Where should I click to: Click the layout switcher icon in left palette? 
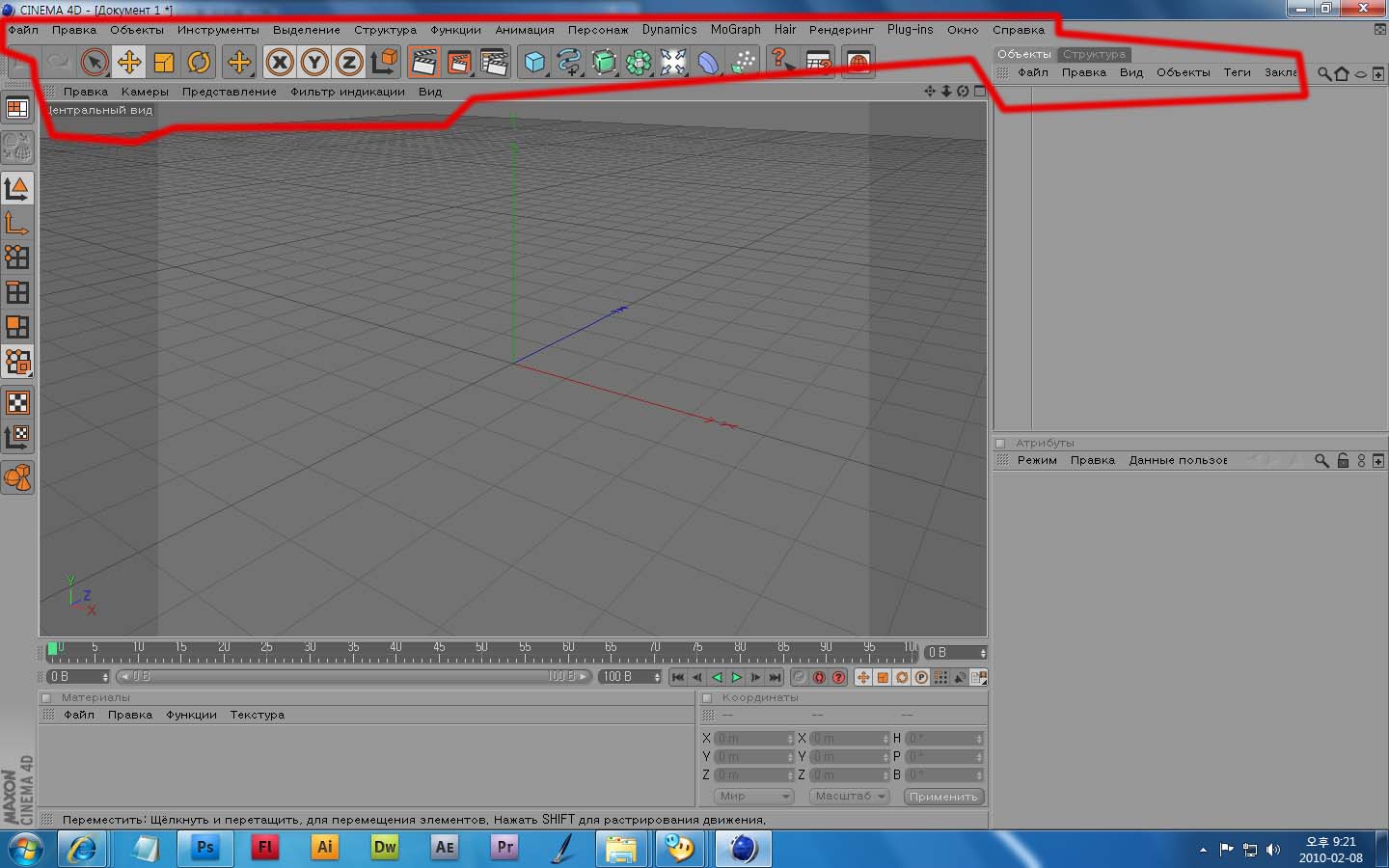17,108
